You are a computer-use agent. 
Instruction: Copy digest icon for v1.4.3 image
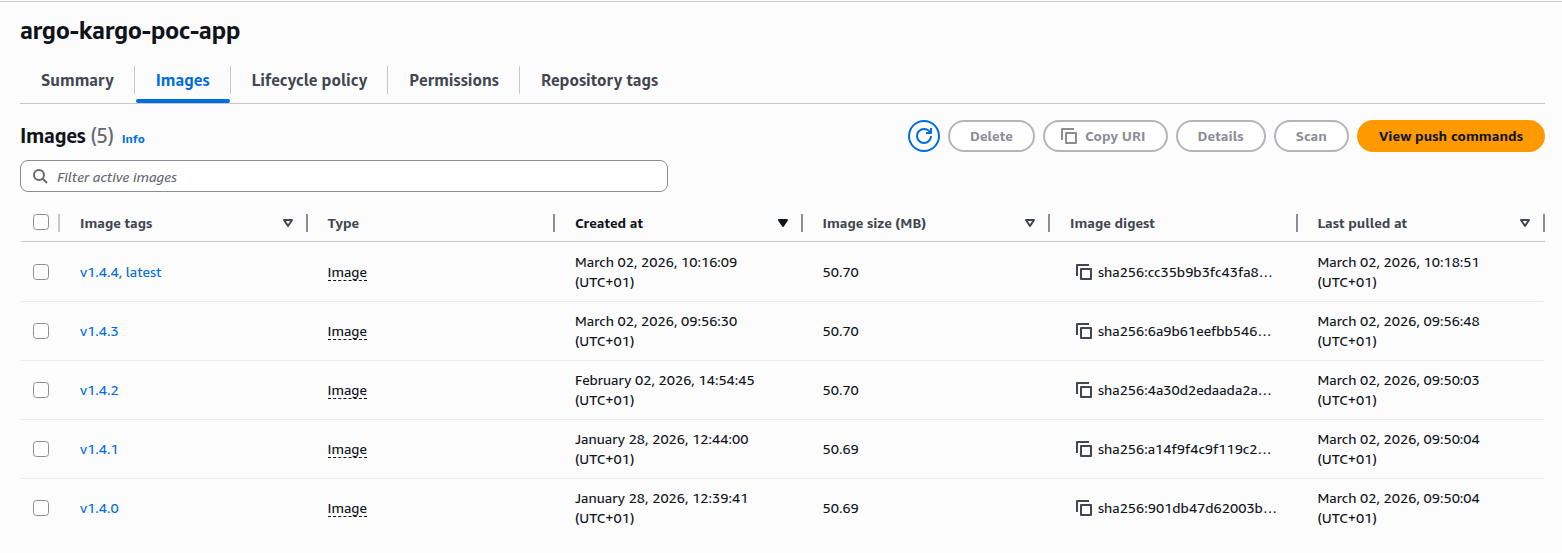pos(1083,331)
